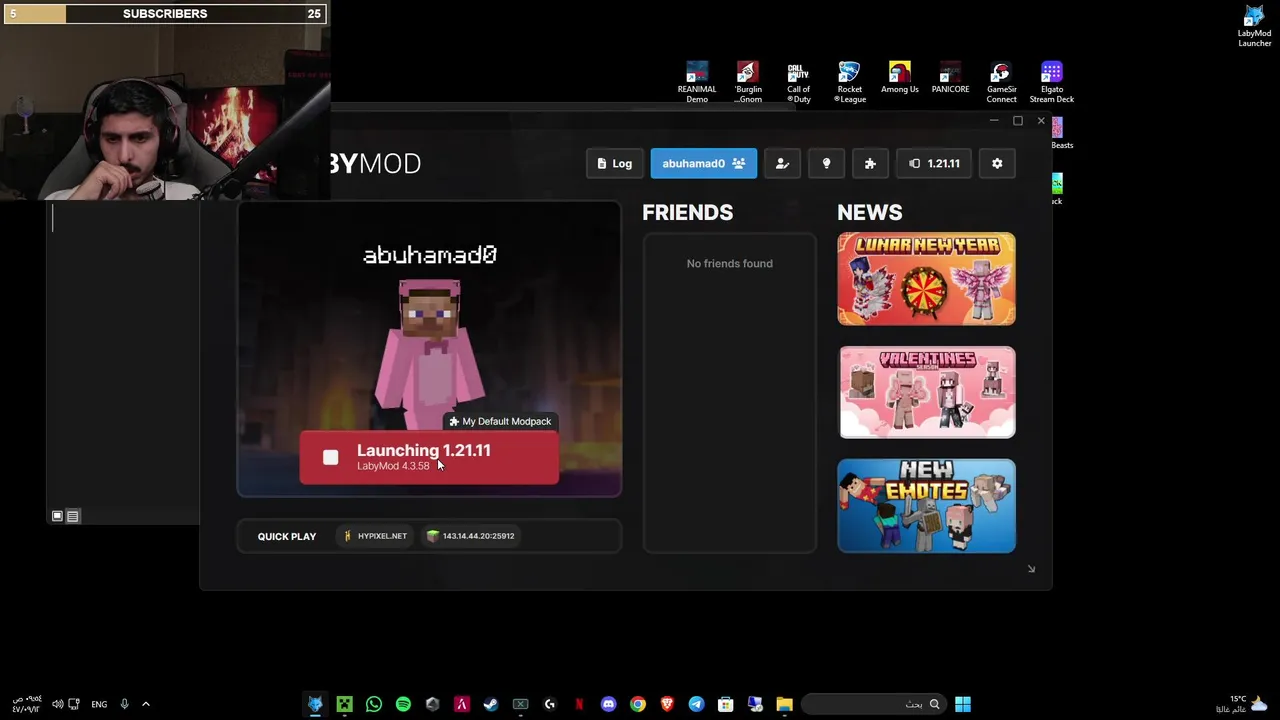
Task: Open Microsoft Store from the taskbar
Action: click(726, 704)
